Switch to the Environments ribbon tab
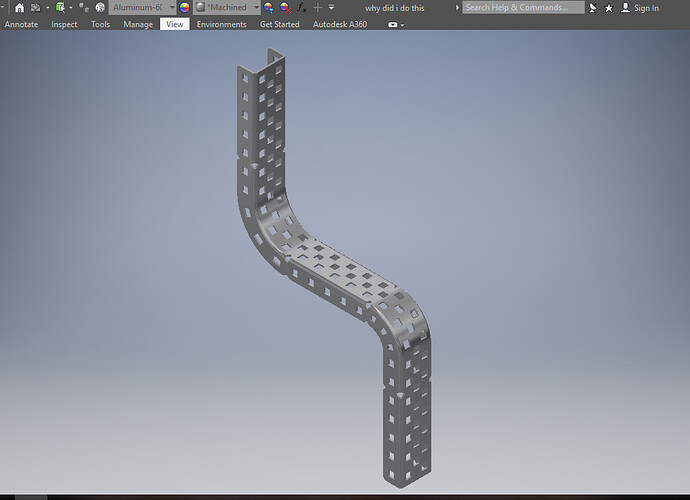Viewport: 690px width, 500px height. (221, 25)
